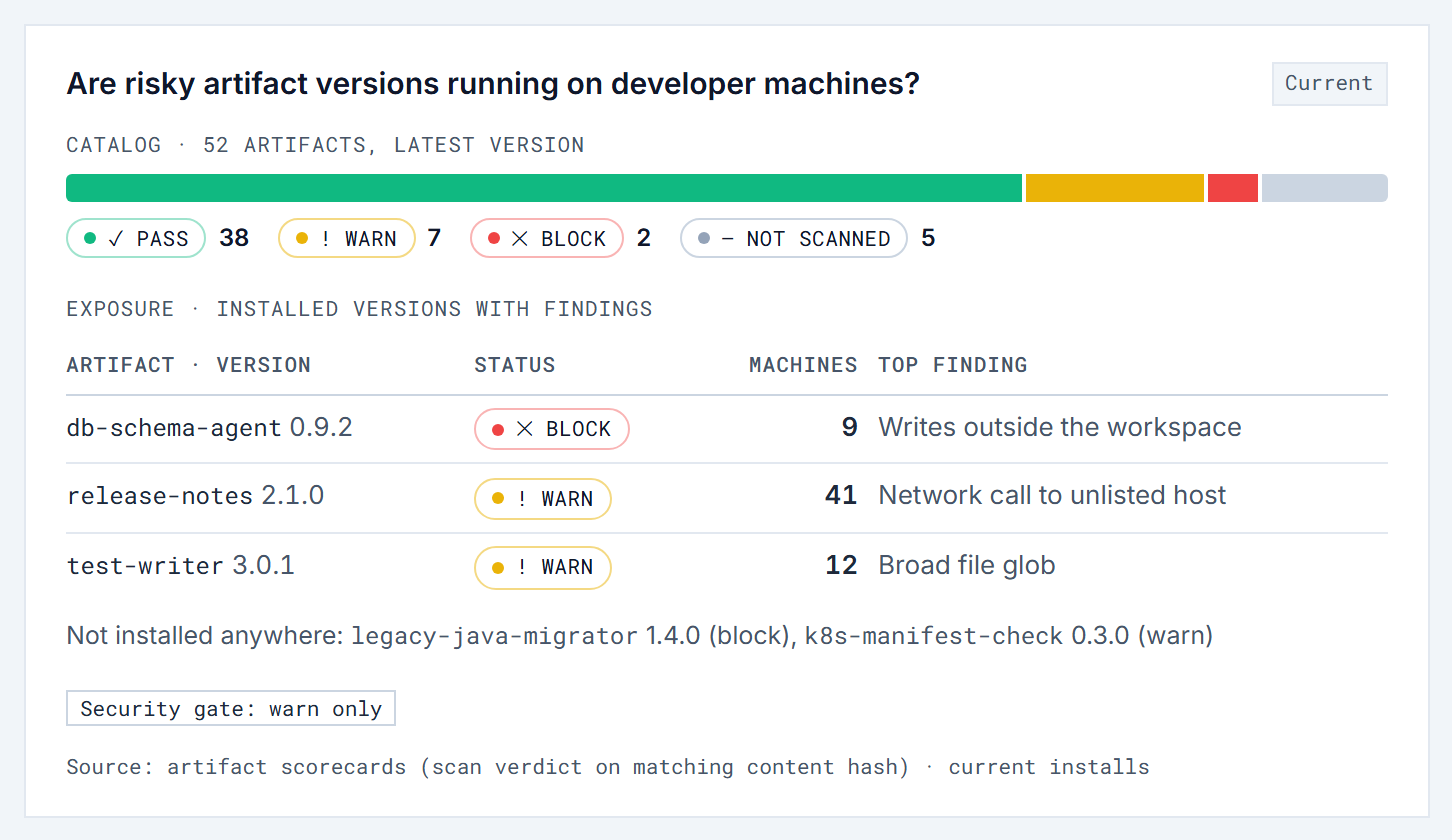Select the PASS legend pill
This screenshot has height=840, width=1452.
pyautogui.click(x=136, y=238)
